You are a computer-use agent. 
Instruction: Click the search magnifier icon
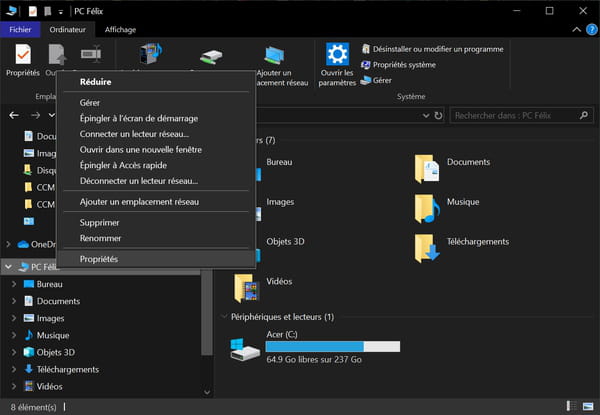[584, 115]
